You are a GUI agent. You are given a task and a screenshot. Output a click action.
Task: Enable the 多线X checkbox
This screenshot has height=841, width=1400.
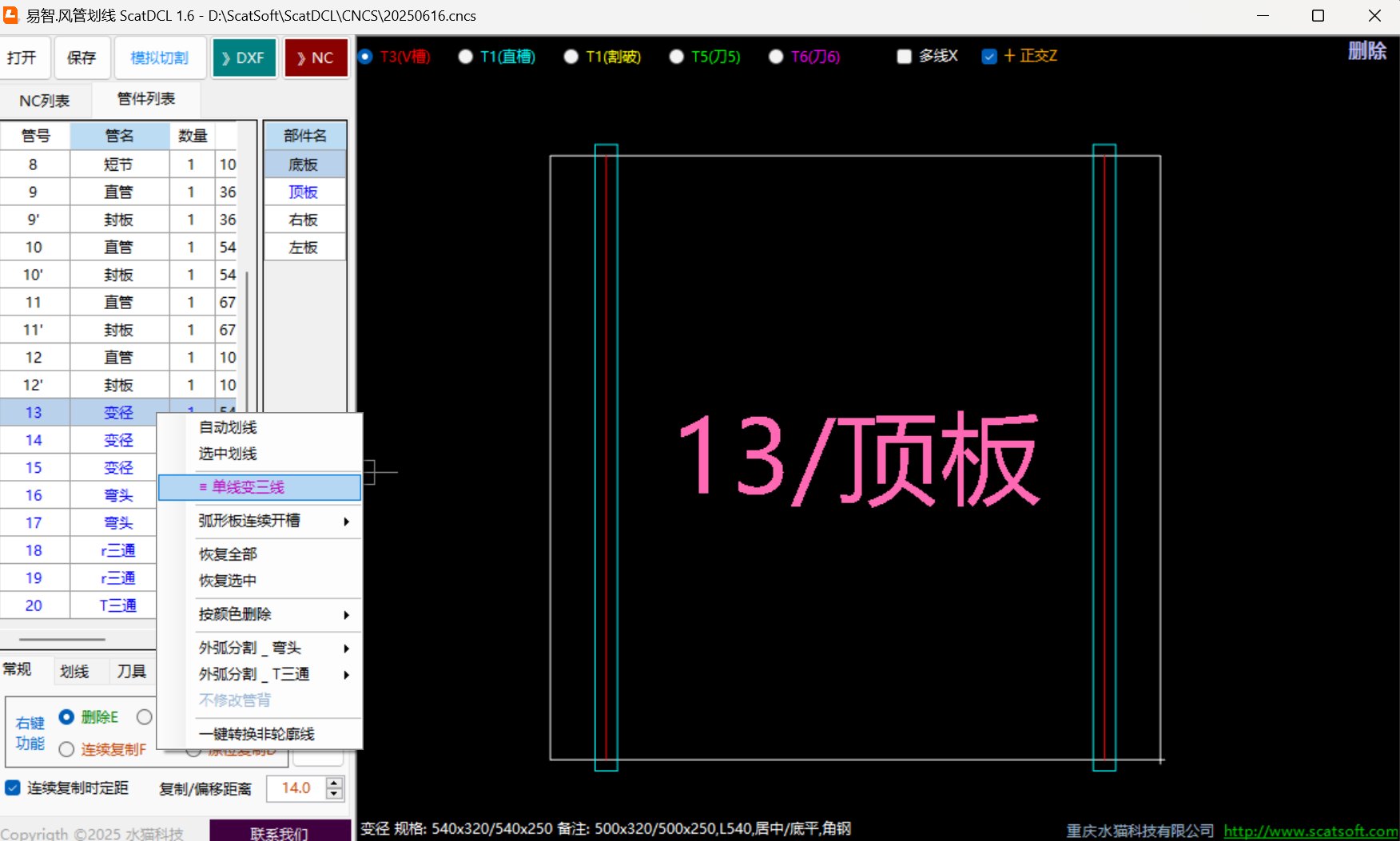point(904,56)
